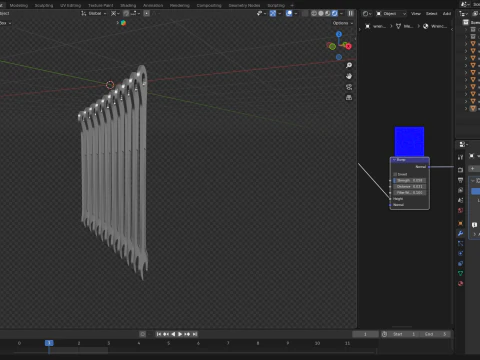Add a new workspace with the plus tab

(x=292, y=5)
